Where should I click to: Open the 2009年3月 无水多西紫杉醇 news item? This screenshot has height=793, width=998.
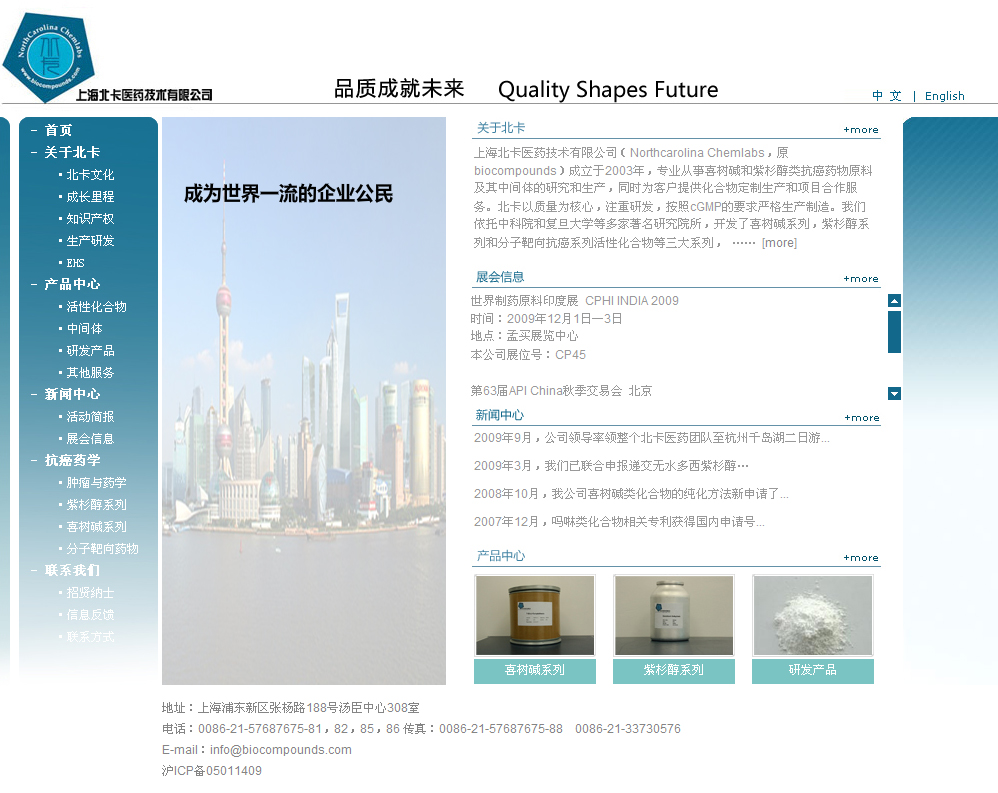tap(611, 466)
